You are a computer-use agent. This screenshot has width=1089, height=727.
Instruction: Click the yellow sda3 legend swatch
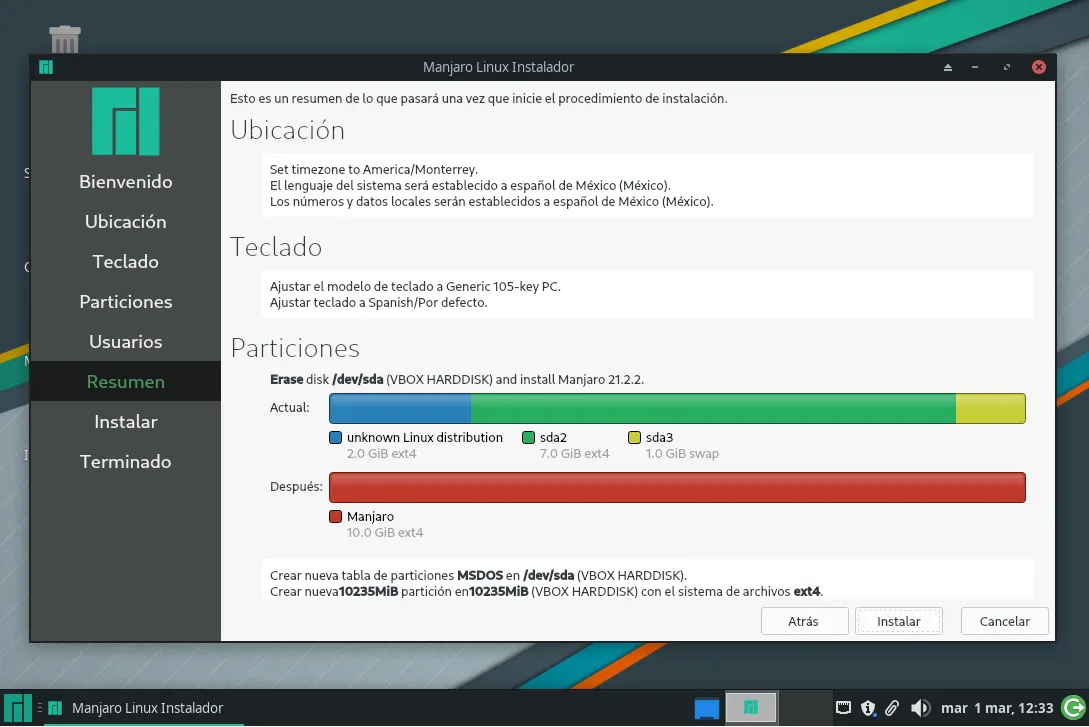click(634, 437)
